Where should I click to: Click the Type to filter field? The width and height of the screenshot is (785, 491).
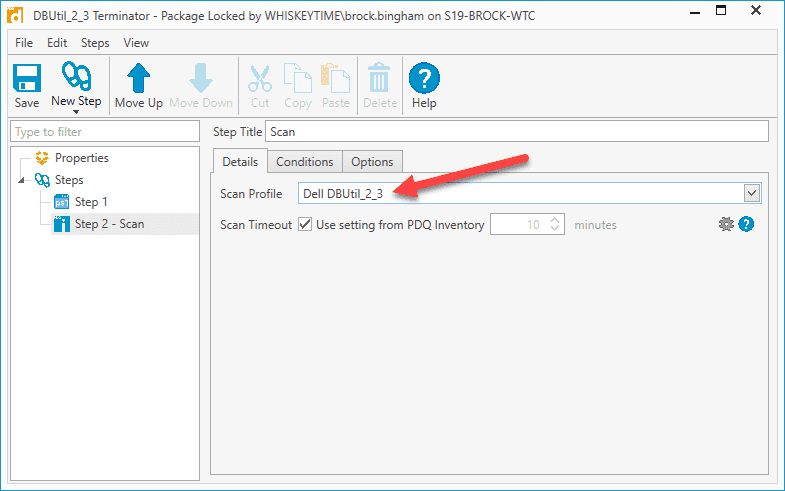(105, 132)
